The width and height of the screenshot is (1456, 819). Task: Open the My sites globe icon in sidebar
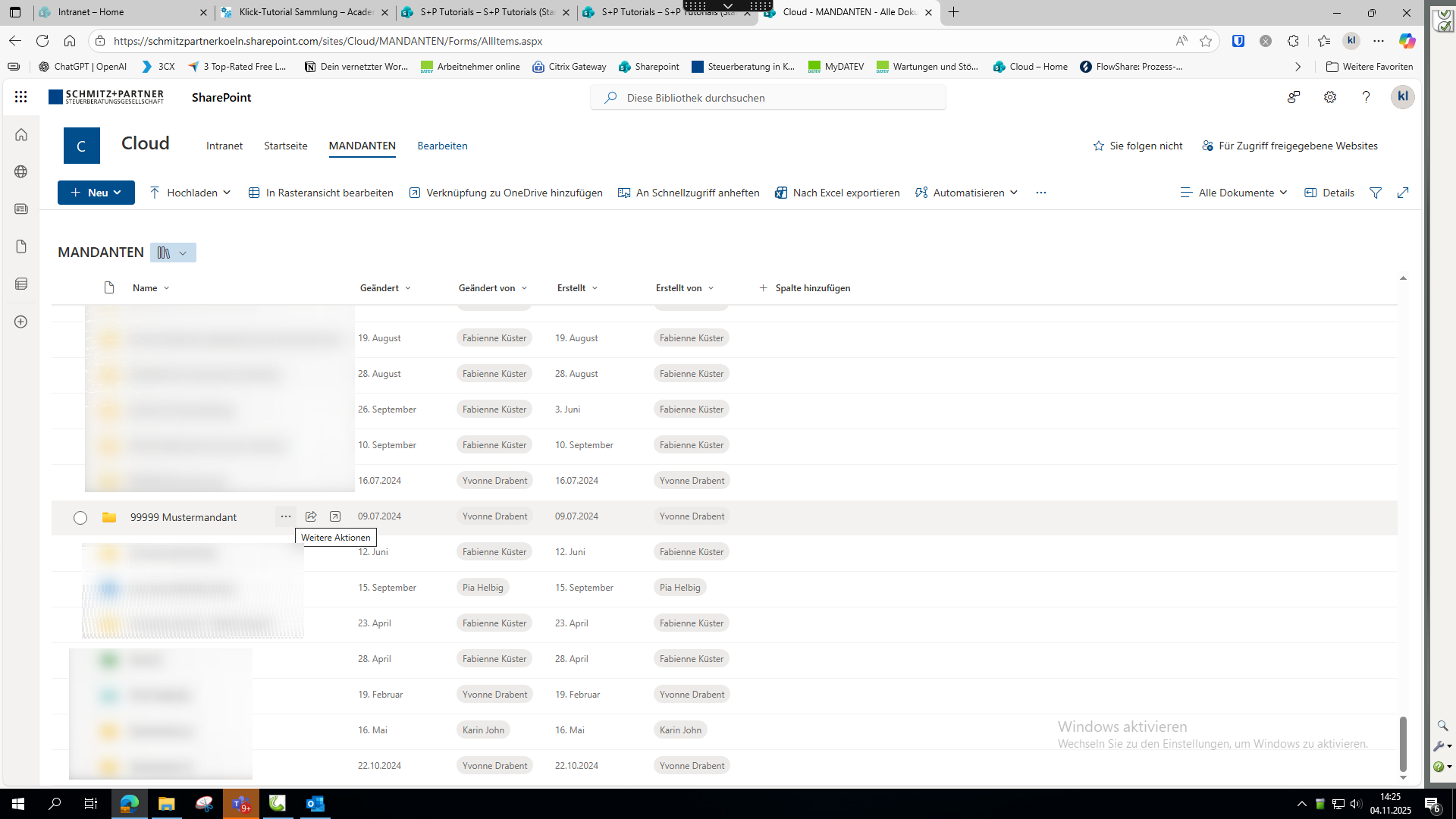click(x=21, y=171)
